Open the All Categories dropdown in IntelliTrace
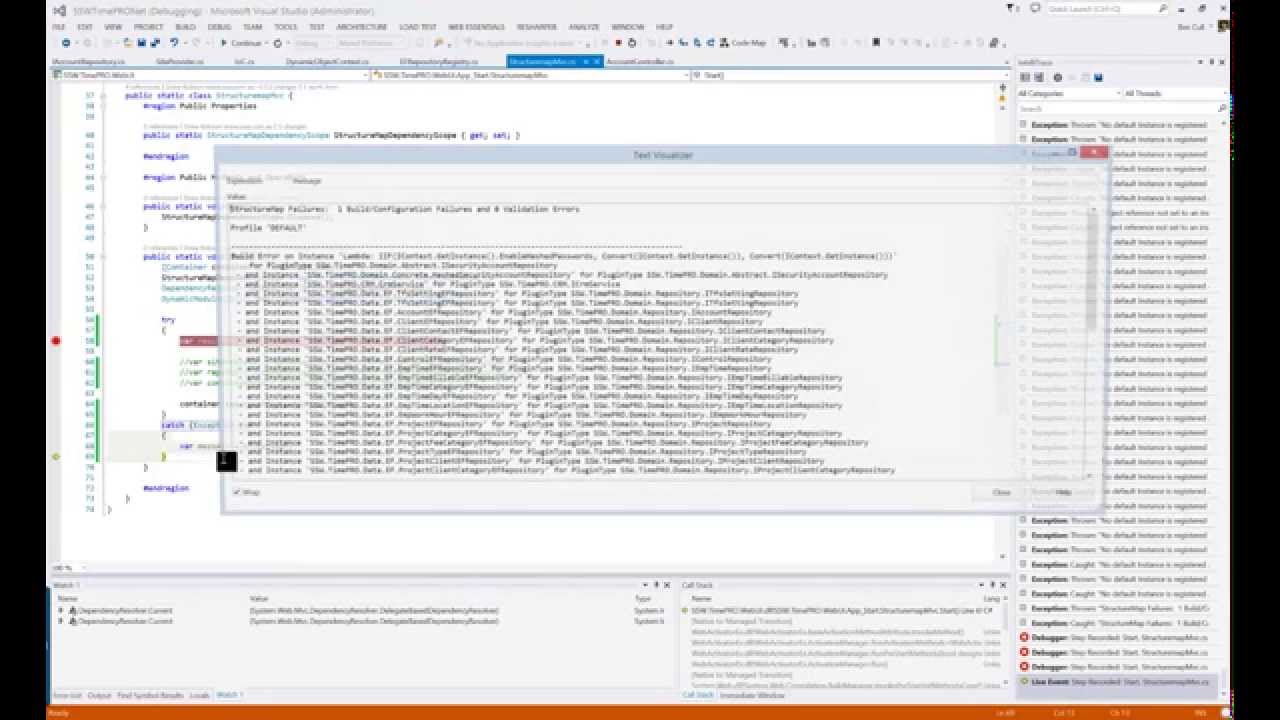1280x720 pixels. [1118, 92]
